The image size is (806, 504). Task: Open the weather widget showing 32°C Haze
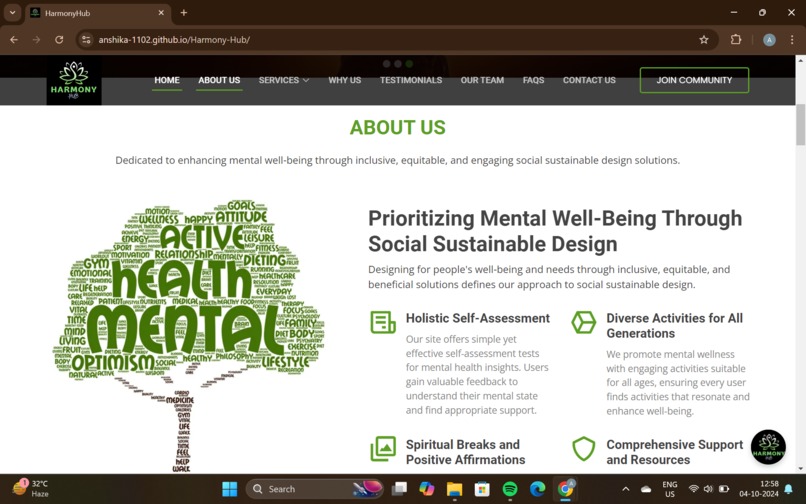click(x=31, y=488)
